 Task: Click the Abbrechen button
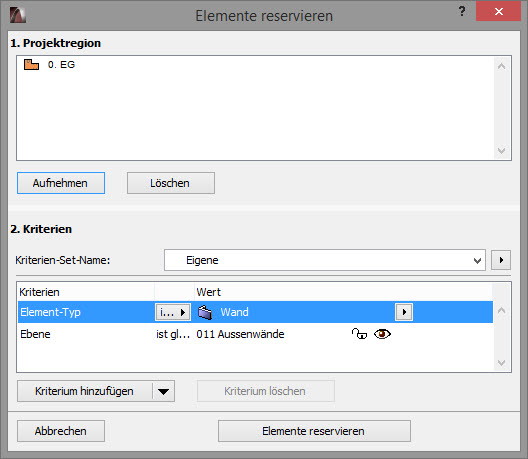click(61, 431)
